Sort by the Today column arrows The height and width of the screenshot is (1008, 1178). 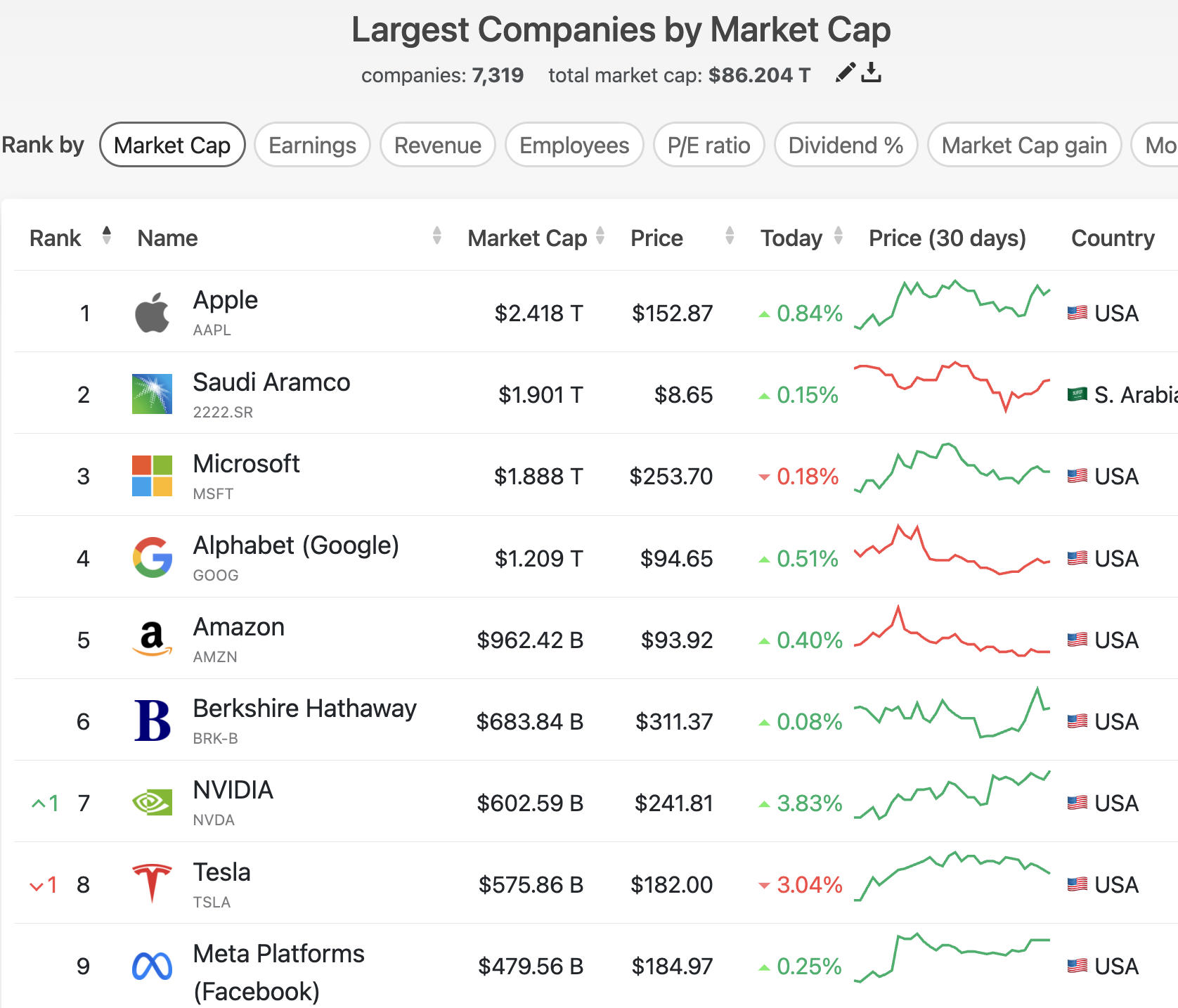point(839,235)
